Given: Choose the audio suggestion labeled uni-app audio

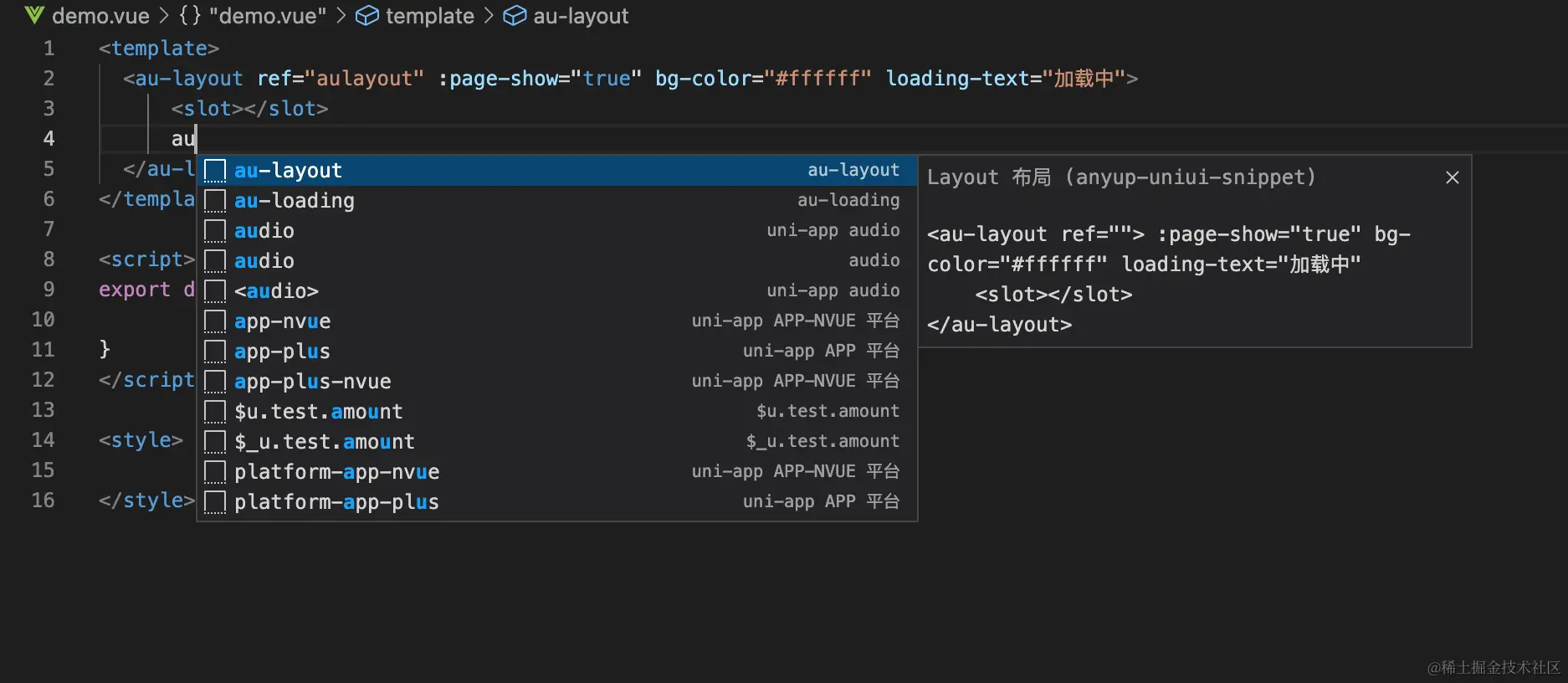Looking at the screenshot, I should coord(557,231).
